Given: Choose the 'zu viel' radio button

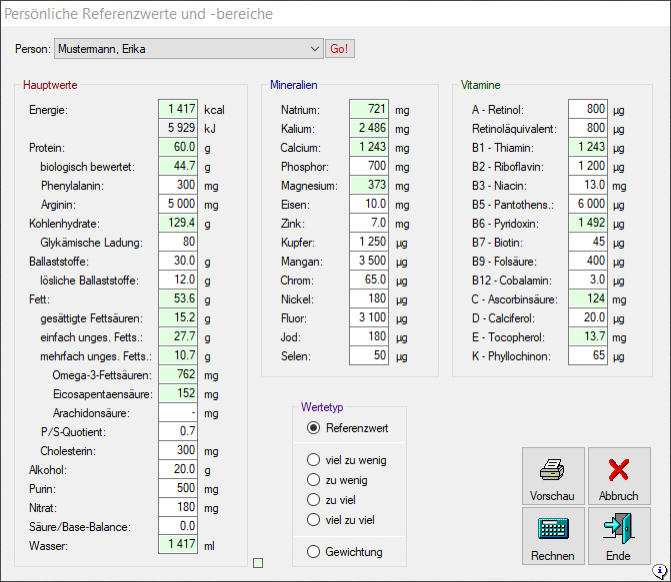Looking at the screenshot, I should pos(314,500).
